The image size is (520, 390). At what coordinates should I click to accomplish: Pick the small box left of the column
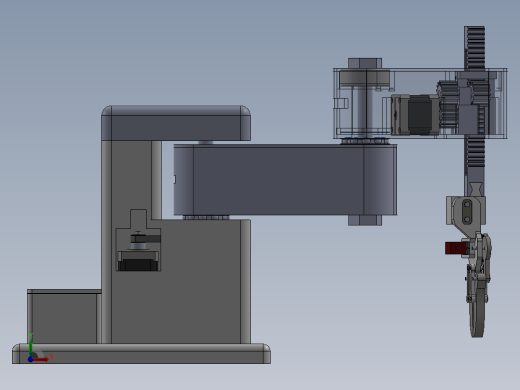pos(64,316)
